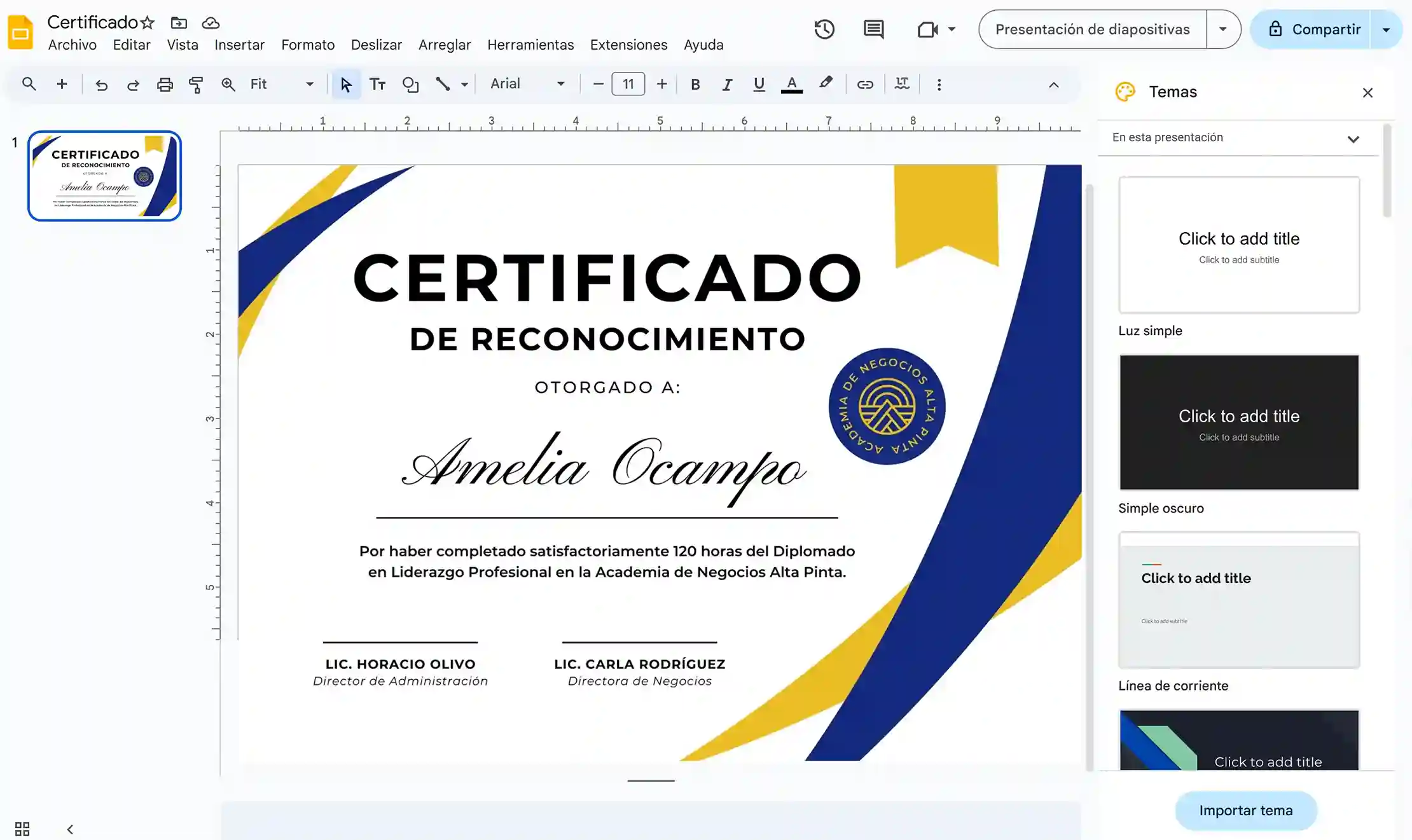The height and width of the screenshot is (840, 1412).
Task: Click the highlight color pen icon
Action: click(825, 83)
